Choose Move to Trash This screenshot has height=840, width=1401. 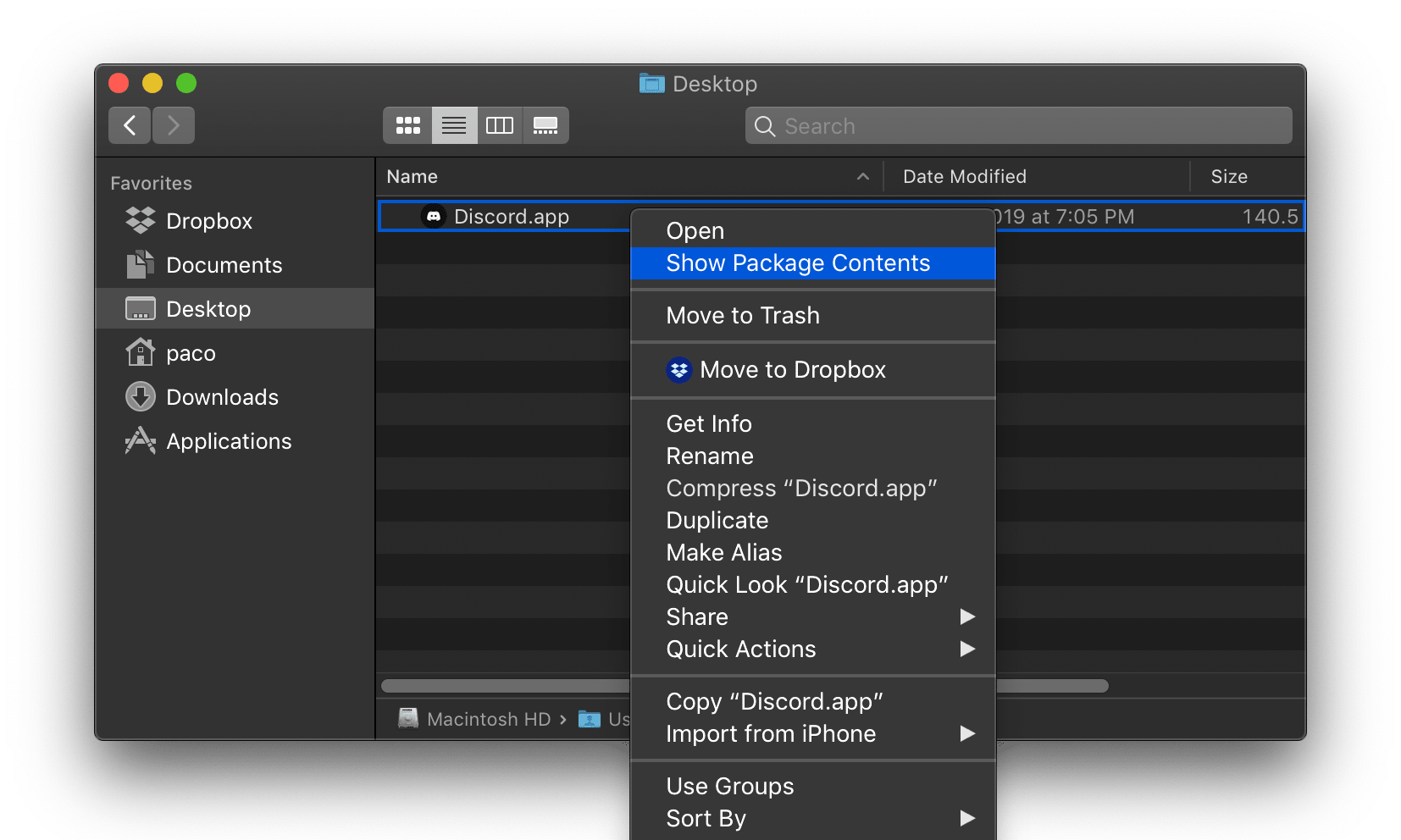[x=813, y=315]
